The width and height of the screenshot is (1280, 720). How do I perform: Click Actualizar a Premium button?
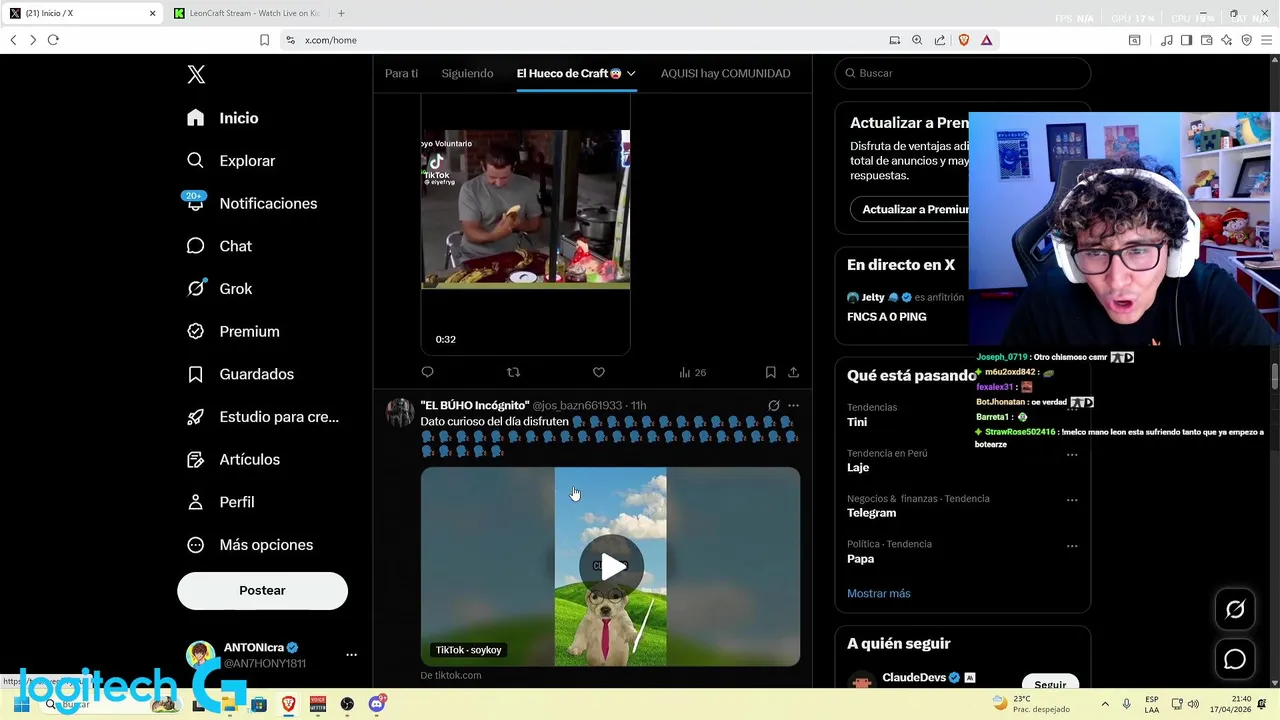click(x=915, y=209)
